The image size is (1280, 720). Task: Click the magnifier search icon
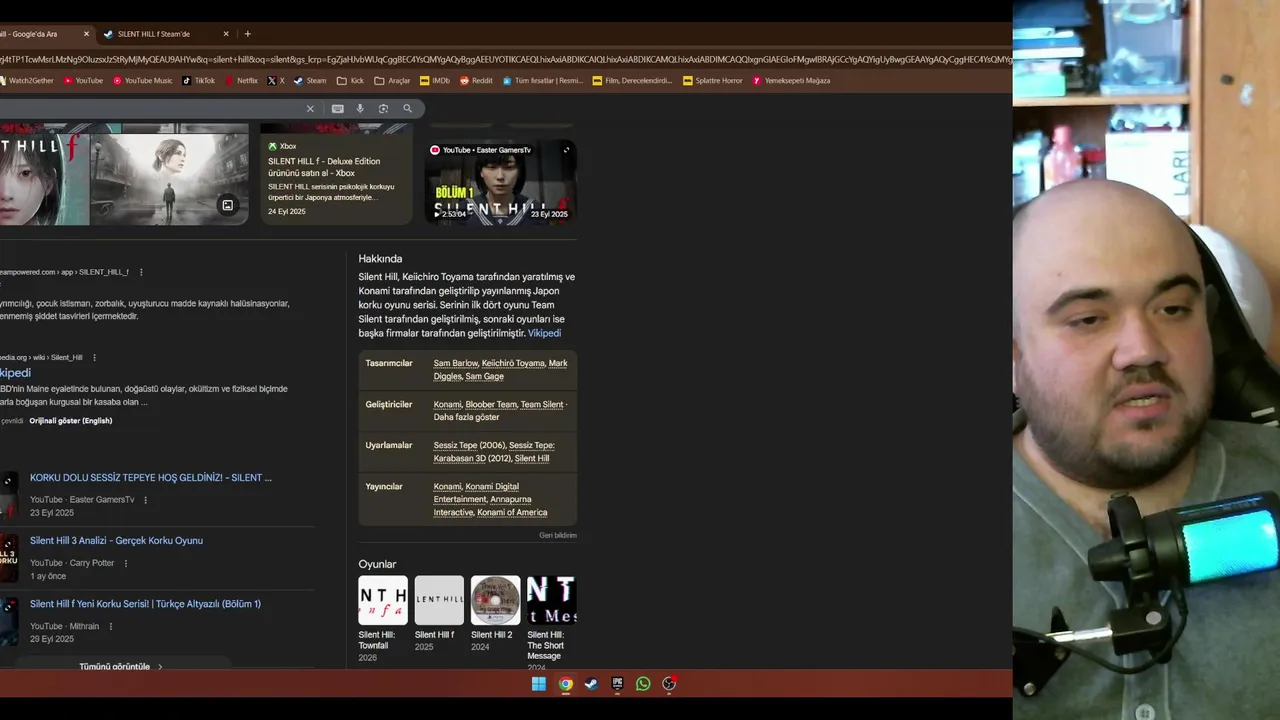pyautogui.click(x=407, y=108)
